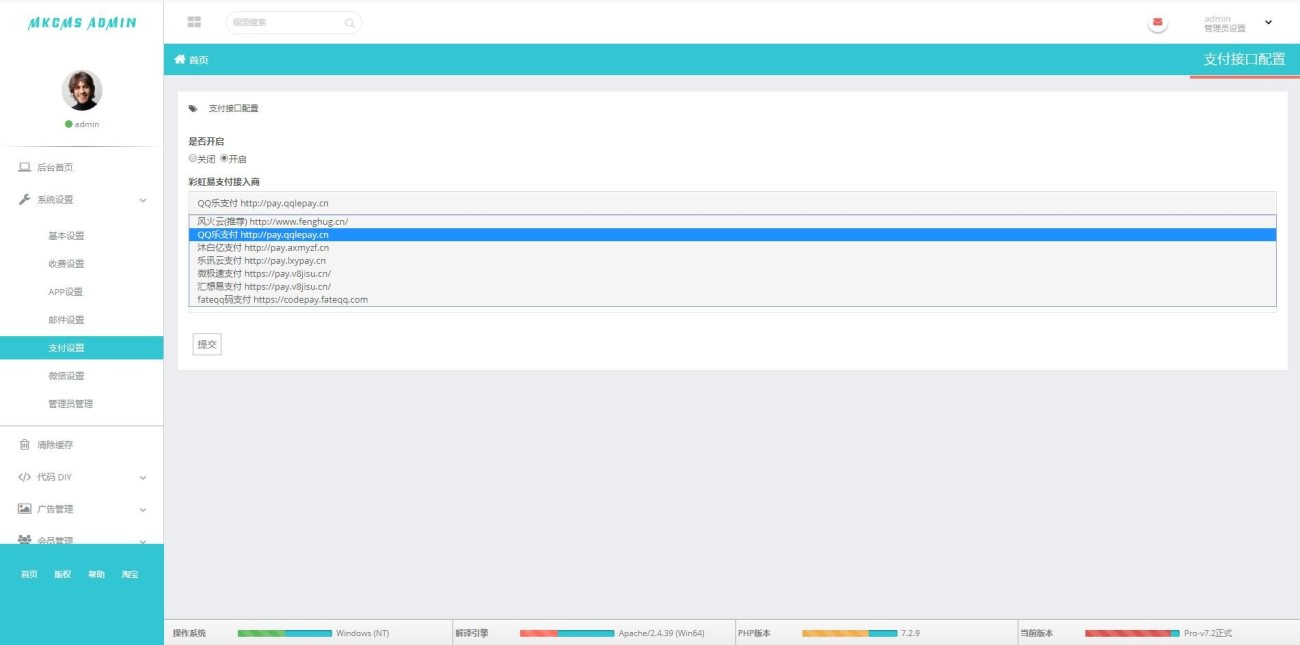Click the 支付接口配置 page title tab
Screen dimensions: 1300x645
pos(1244,59)
